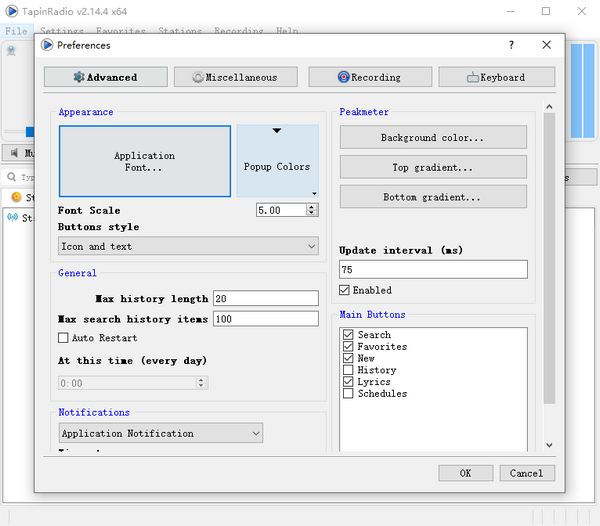Click the Preferences help question mark
The height and width of the screenshot is (526, 600).
pos(512,45)
